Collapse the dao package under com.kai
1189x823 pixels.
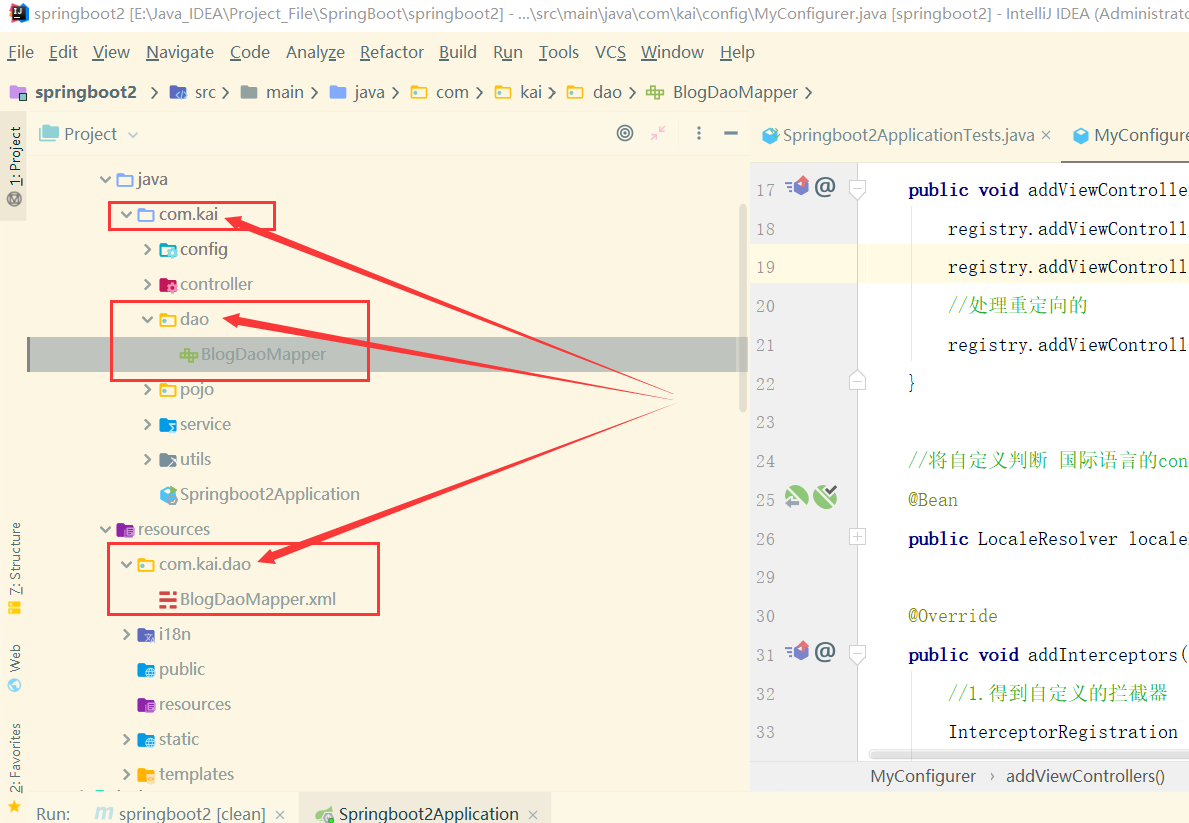click(148, 319)
